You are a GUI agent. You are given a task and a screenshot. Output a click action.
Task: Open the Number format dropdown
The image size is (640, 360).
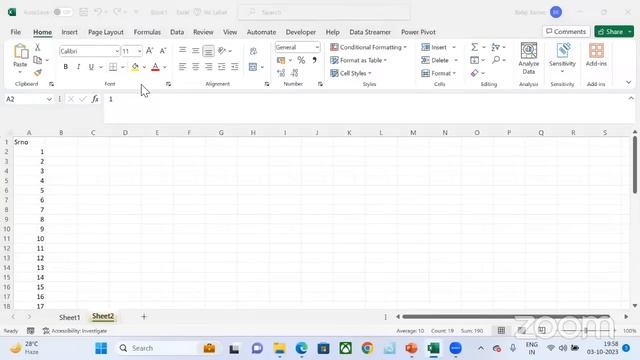pos(317,47)
